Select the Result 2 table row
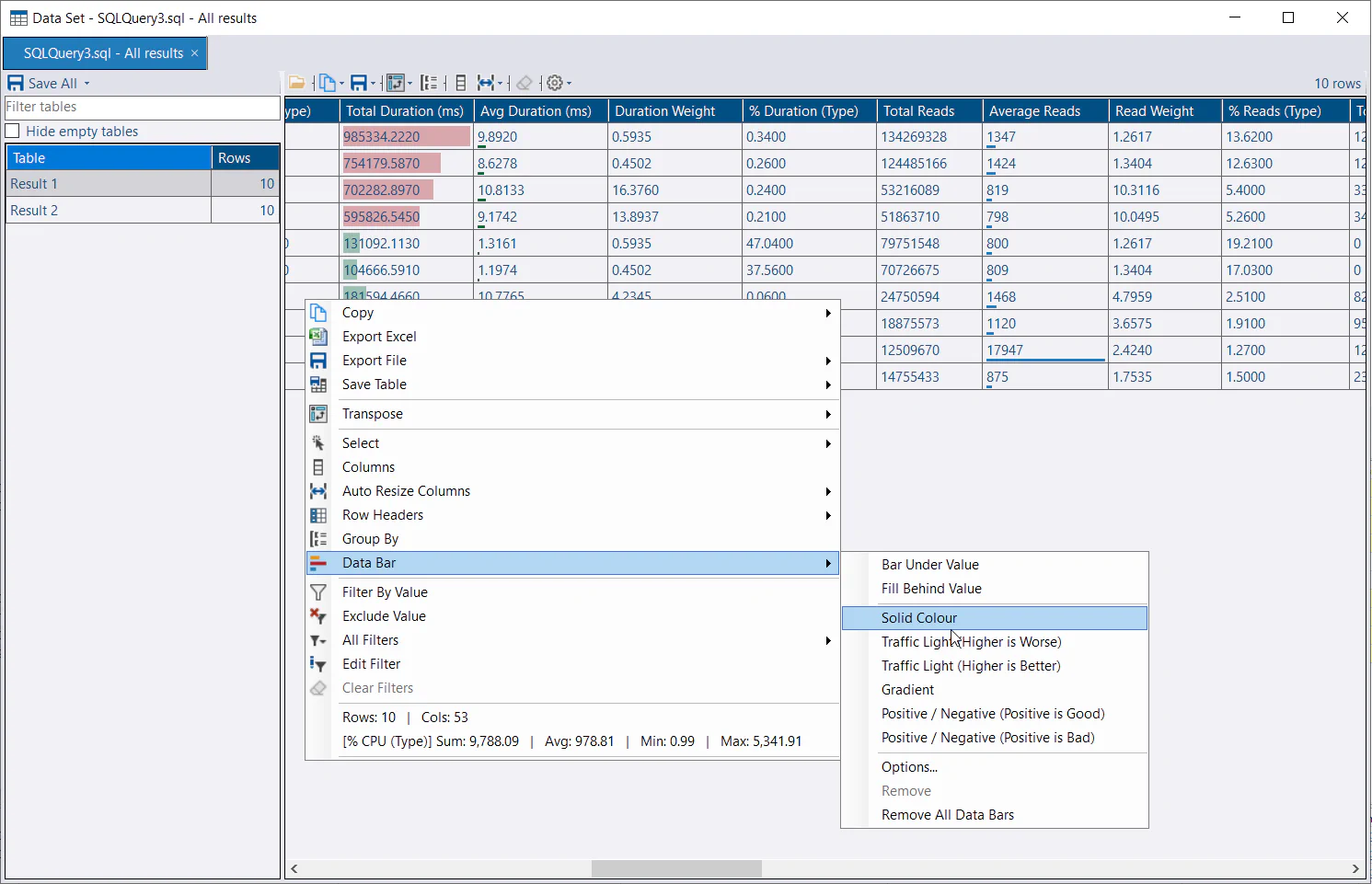1372x884 pixels. tap(143, 211)
